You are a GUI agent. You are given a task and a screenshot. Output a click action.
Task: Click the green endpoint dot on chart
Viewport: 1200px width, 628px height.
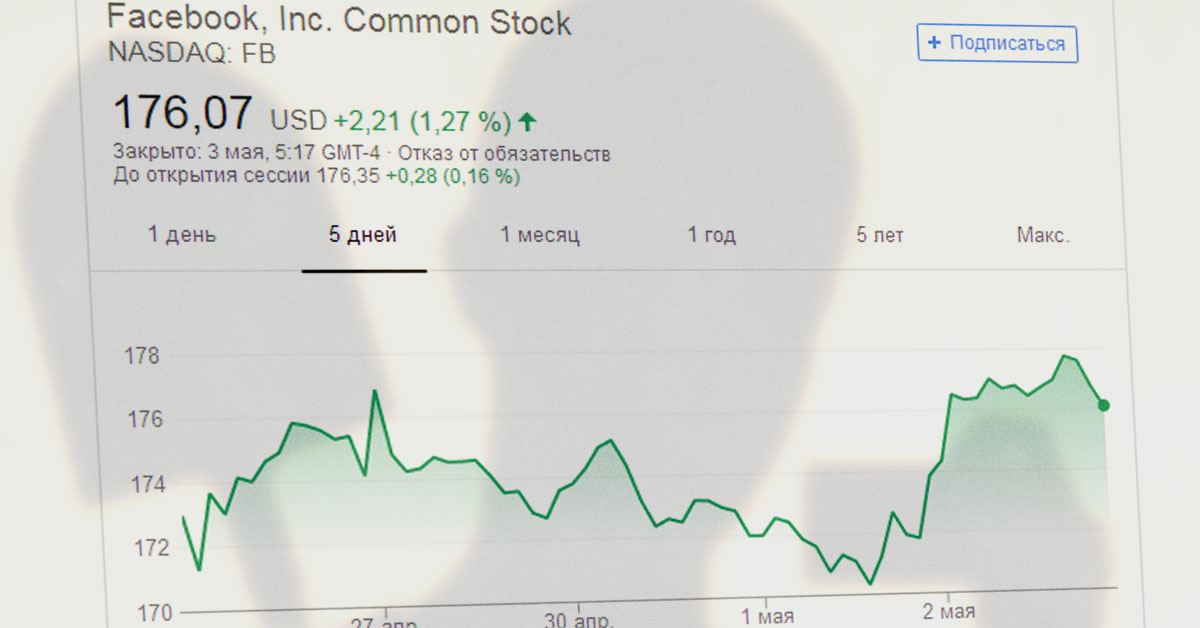pos(1103,405)
